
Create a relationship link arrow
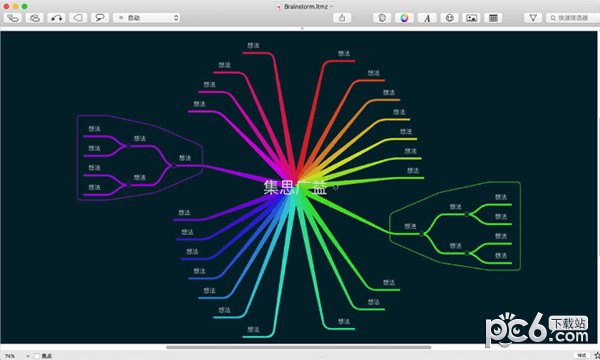[57, 18]
